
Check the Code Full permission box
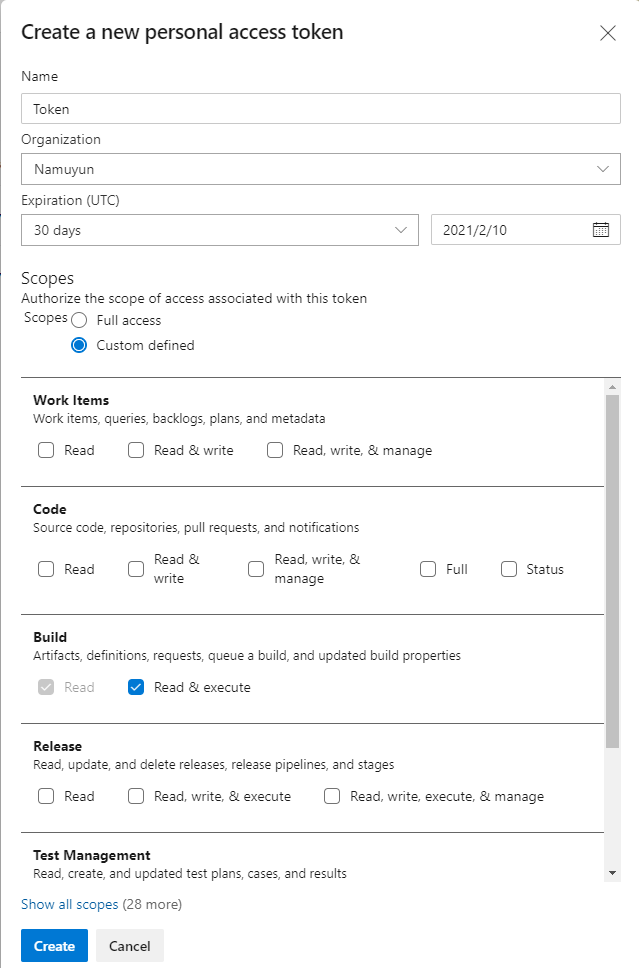pos(428,569)
